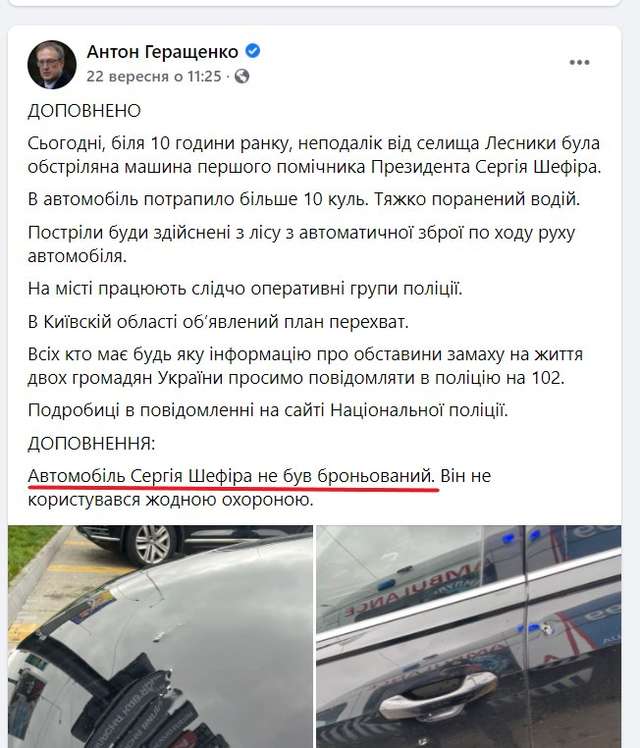This screenshot has height=748, width=640.
Task: Open the three-dots post options menu
Action: click(579, 62)
